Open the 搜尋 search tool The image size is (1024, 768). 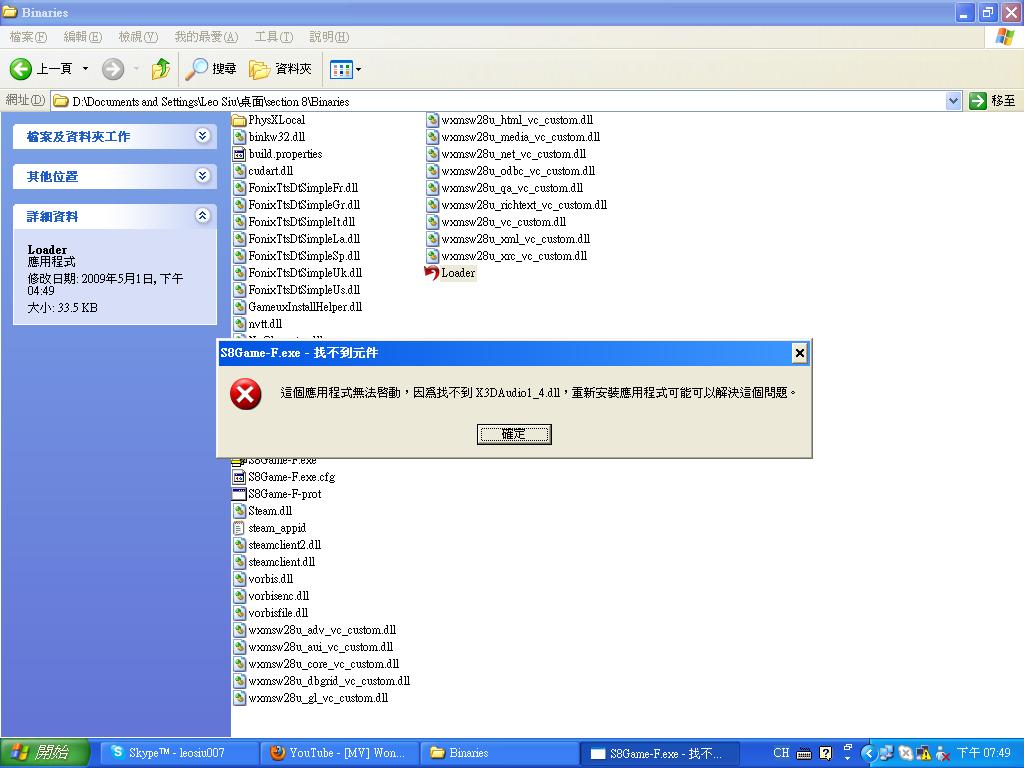pyautogui.click(x=211, y=69)
